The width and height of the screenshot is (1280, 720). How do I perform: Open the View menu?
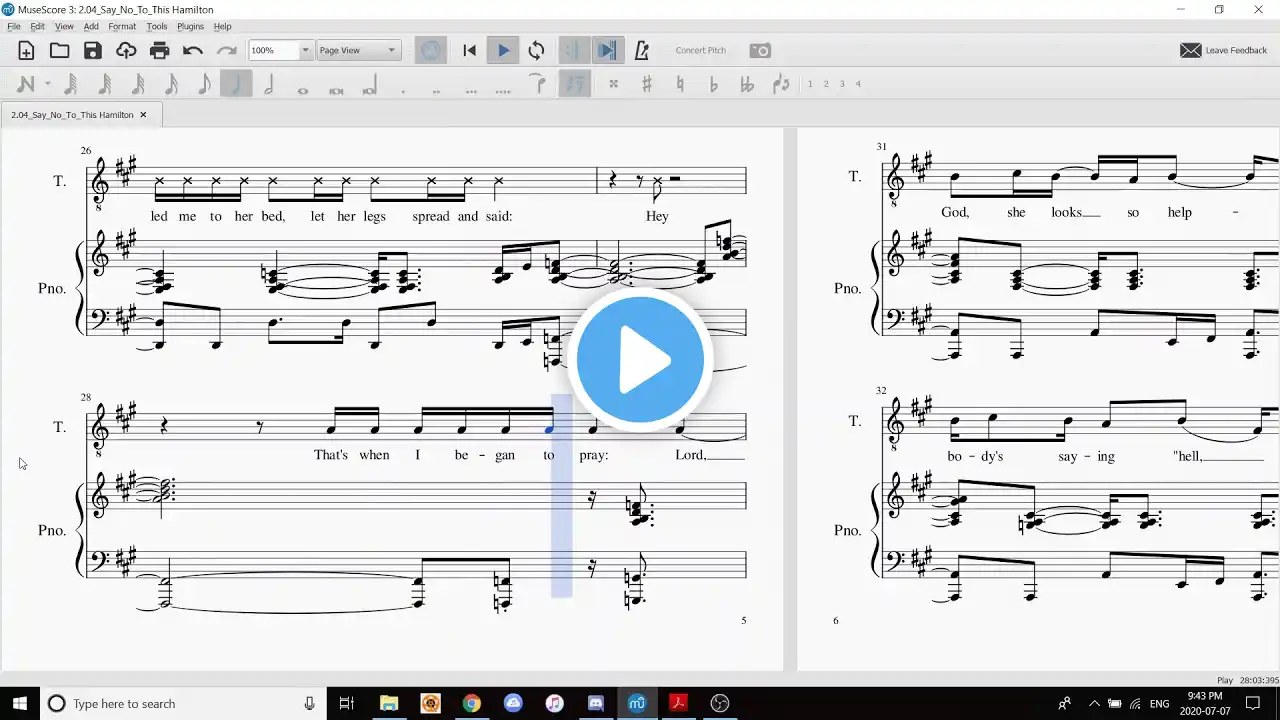[64, 27]
